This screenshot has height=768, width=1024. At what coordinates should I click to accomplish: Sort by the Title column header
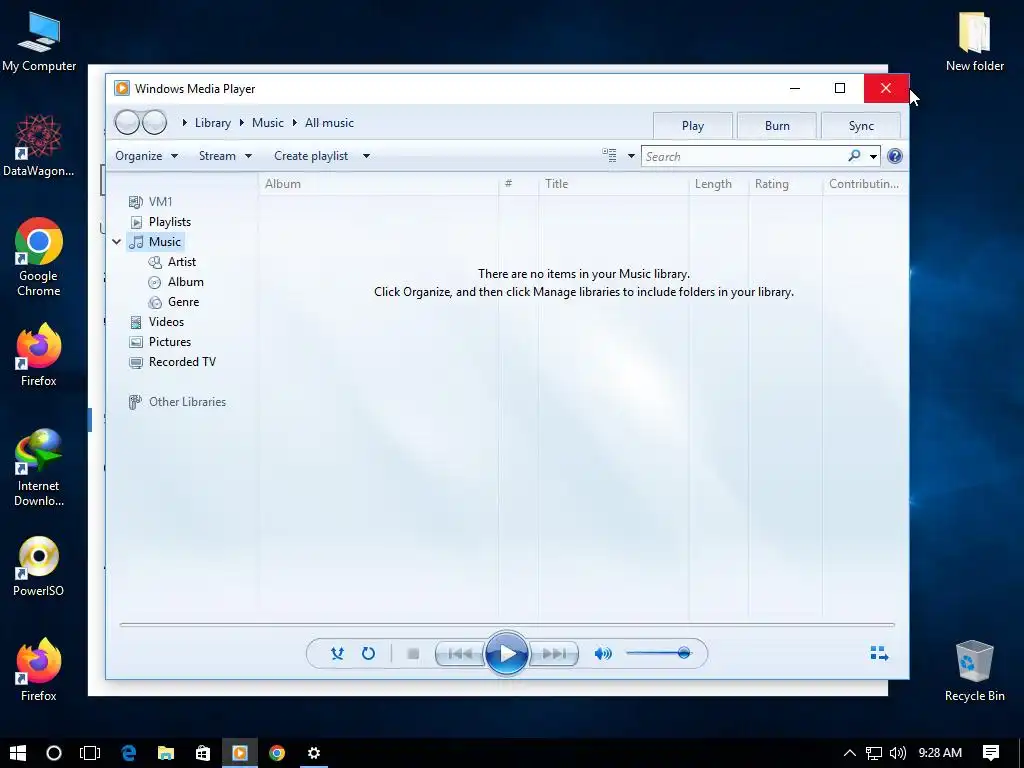614,184
